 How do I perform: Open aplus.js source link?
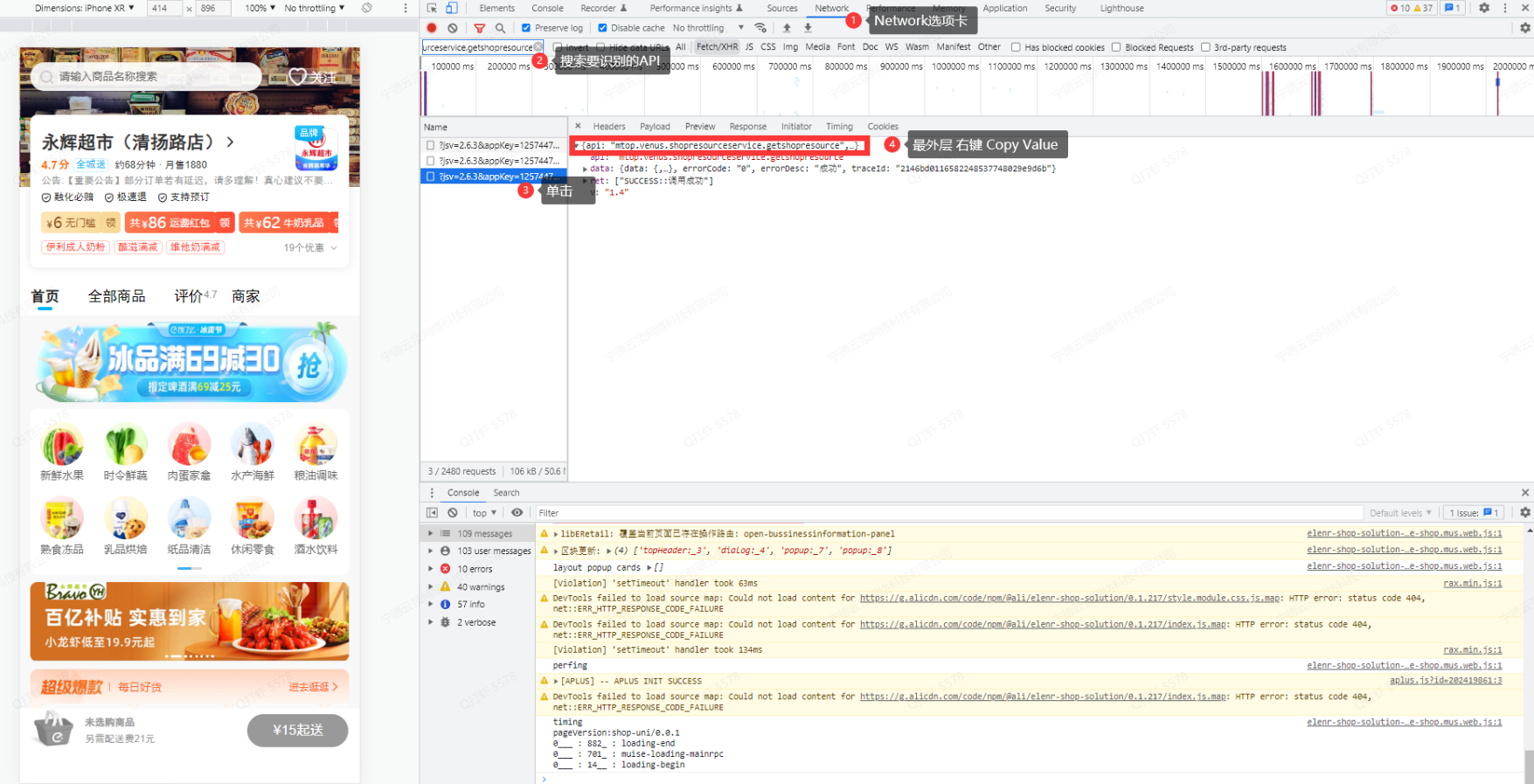[1446, 681]
